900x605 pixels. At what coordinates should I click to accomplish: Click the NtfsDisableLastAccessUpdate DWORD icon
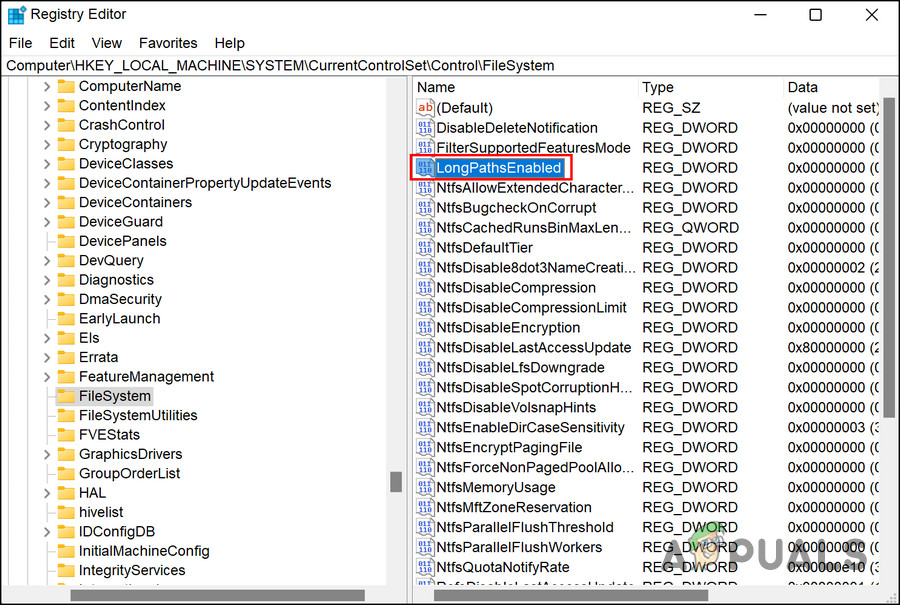point(425,348)
